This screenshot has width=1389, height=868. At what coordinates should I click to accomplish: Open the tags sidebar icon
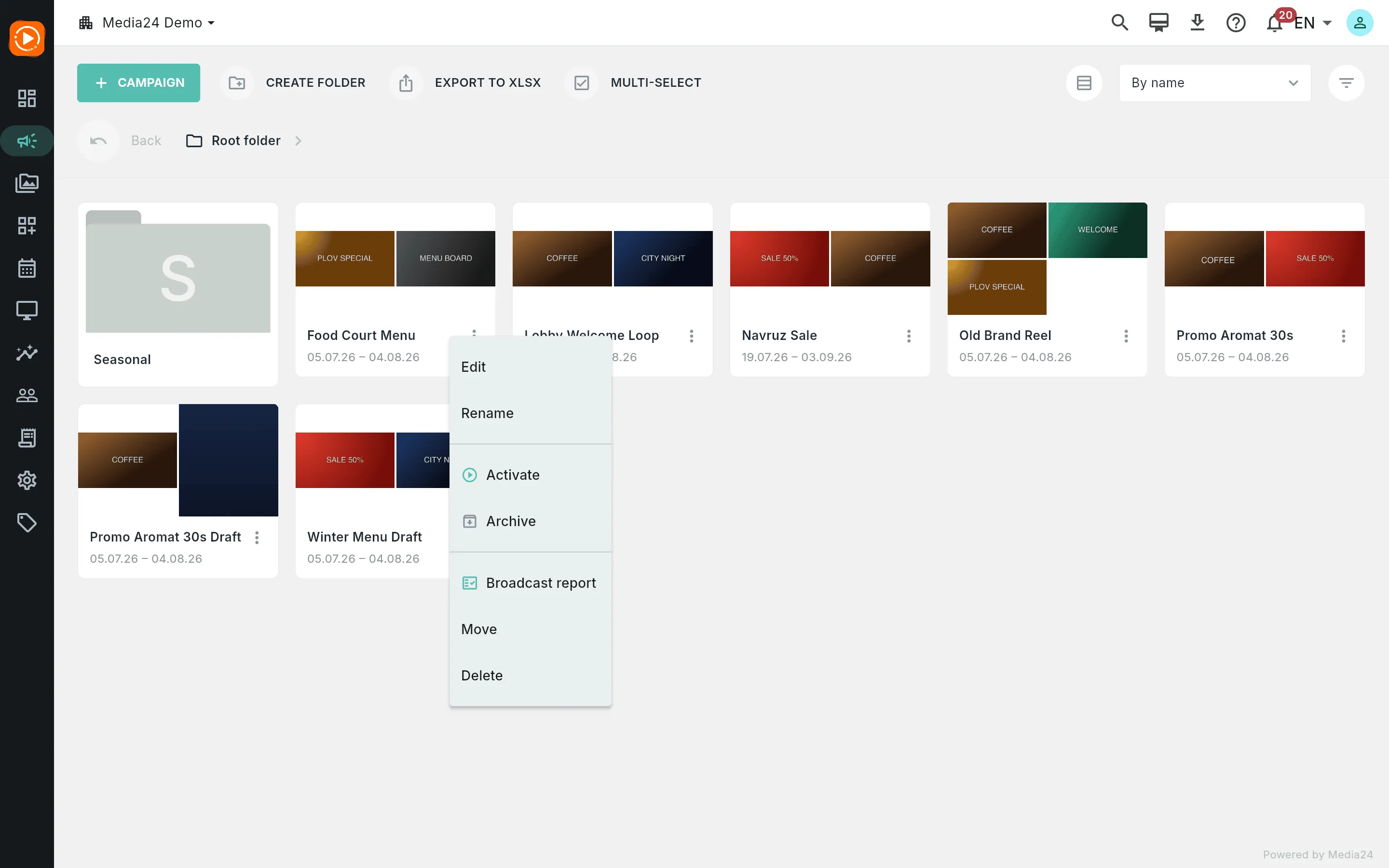(x=27, y=522)
